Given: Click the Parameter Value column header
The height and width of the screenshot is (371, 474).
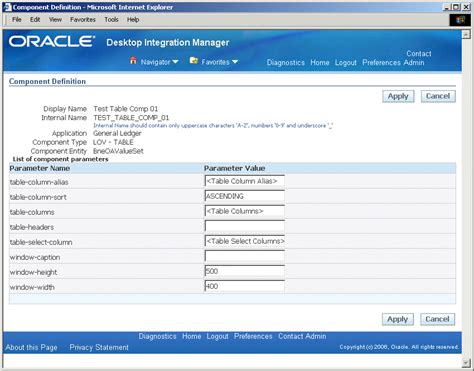Looking at the screenshot, I should 235,168.
